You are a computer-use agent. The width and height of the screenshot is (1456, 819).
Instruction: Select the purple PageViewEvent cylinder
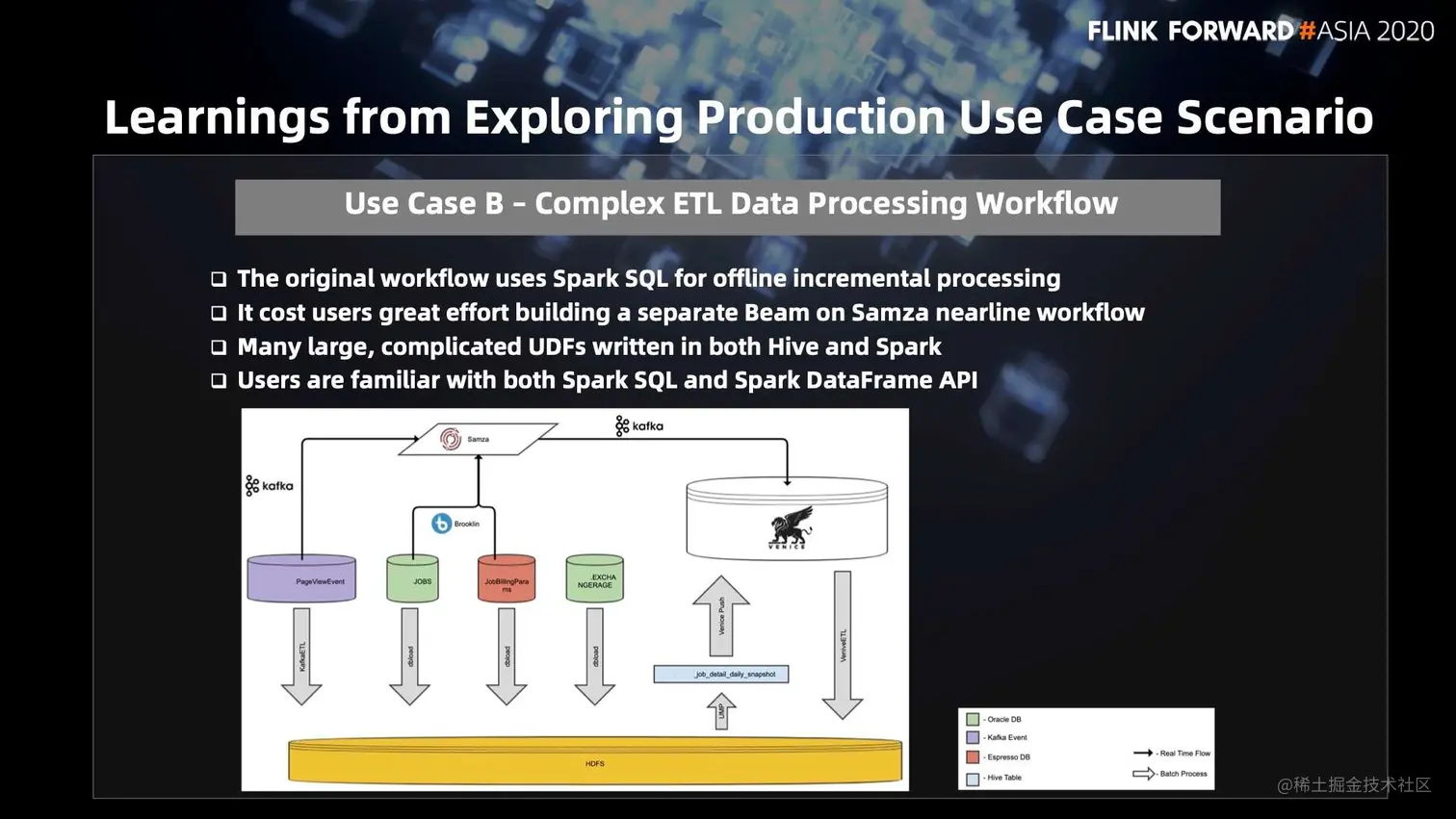coord(301,578)
